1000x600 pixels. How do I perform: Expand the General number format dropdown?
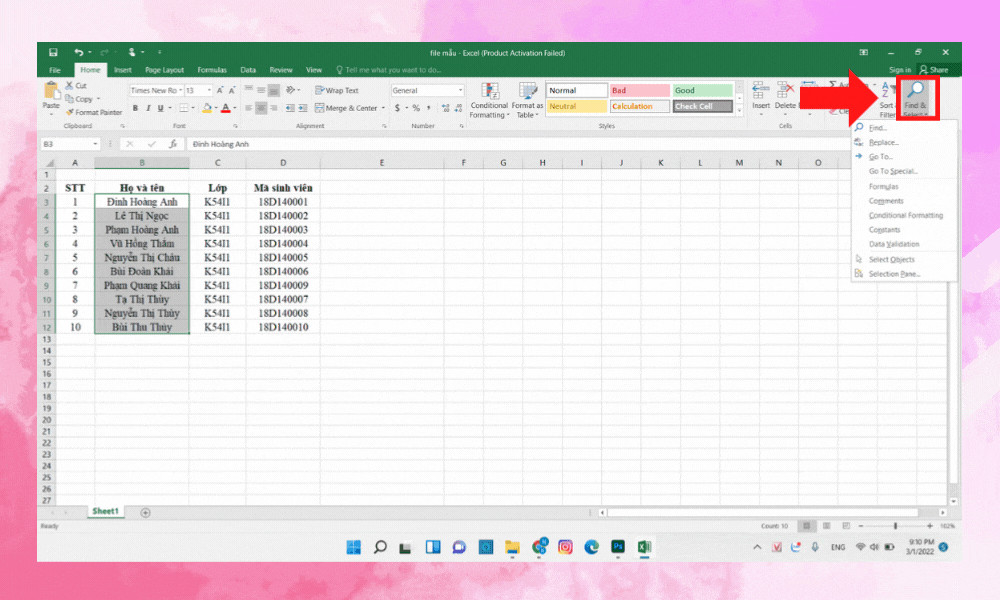point(461,90)
